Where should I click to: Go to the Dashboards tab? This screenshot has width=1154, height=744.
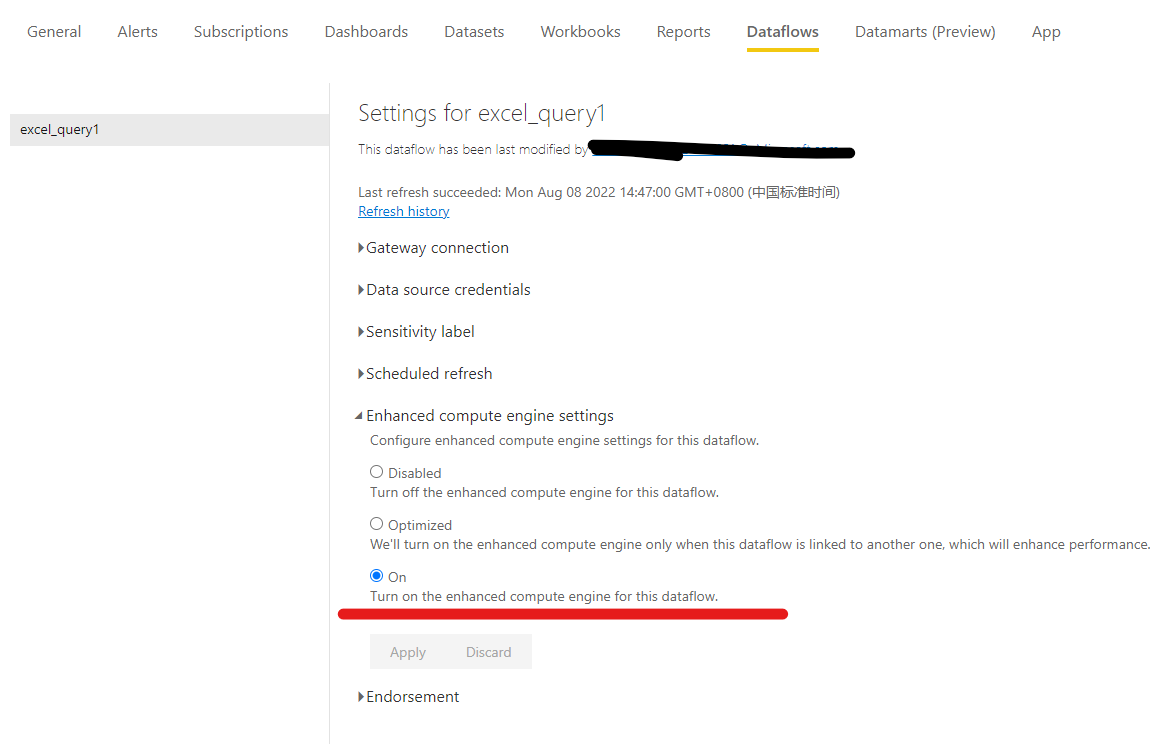coord(366,32)
